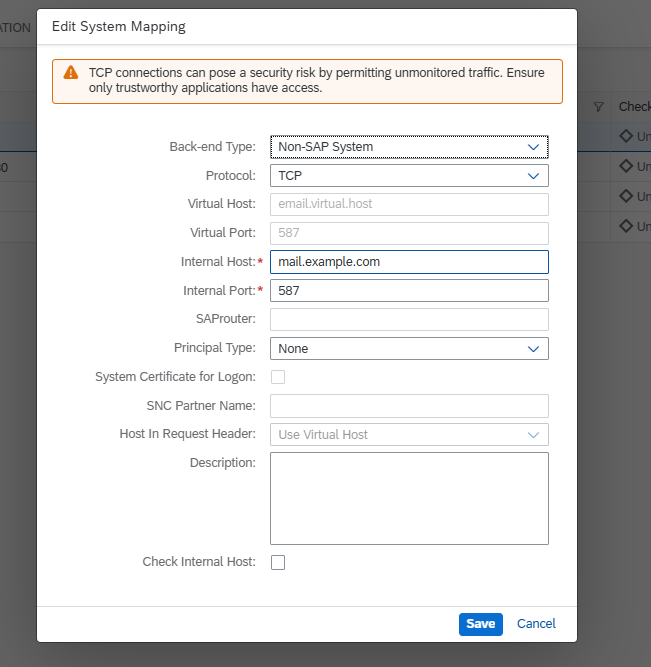This screenshot has height=667, width=651.
Task: Click the Check column header in background
Action: [634, 107]
